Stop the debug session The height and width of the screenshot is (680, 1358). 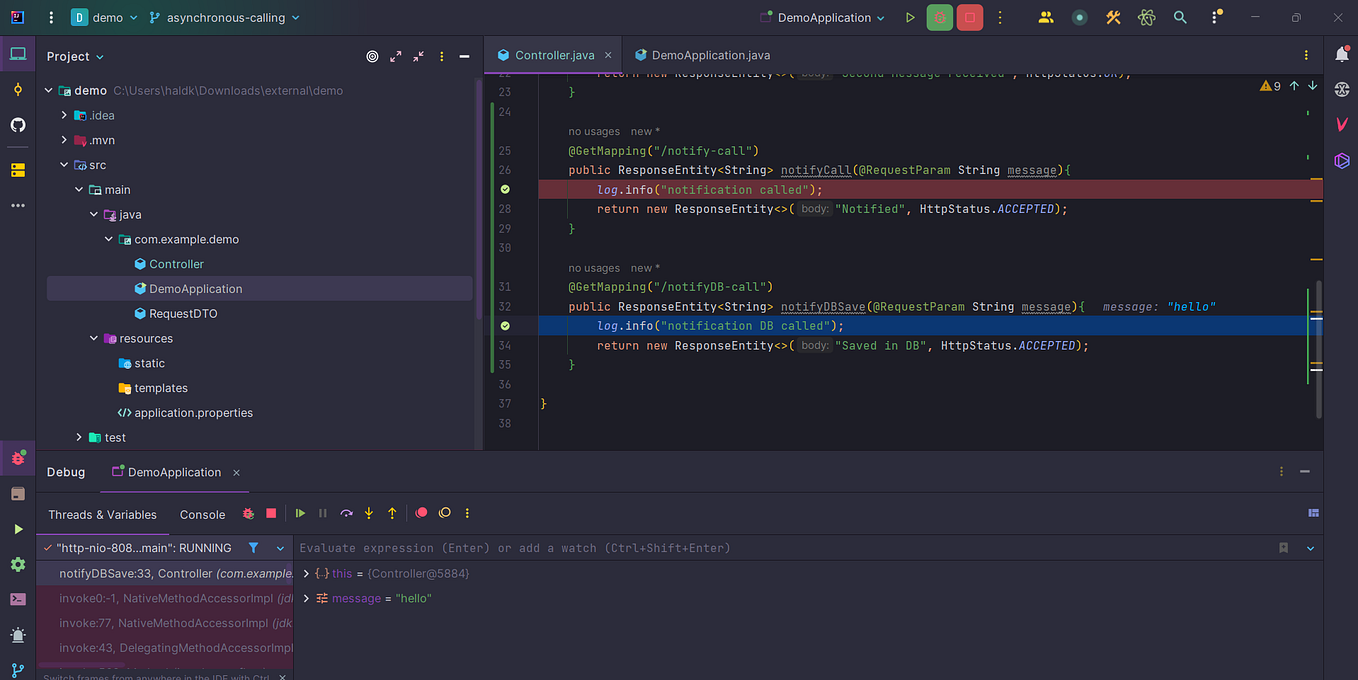pyautogui.click(x=270, y=513)
